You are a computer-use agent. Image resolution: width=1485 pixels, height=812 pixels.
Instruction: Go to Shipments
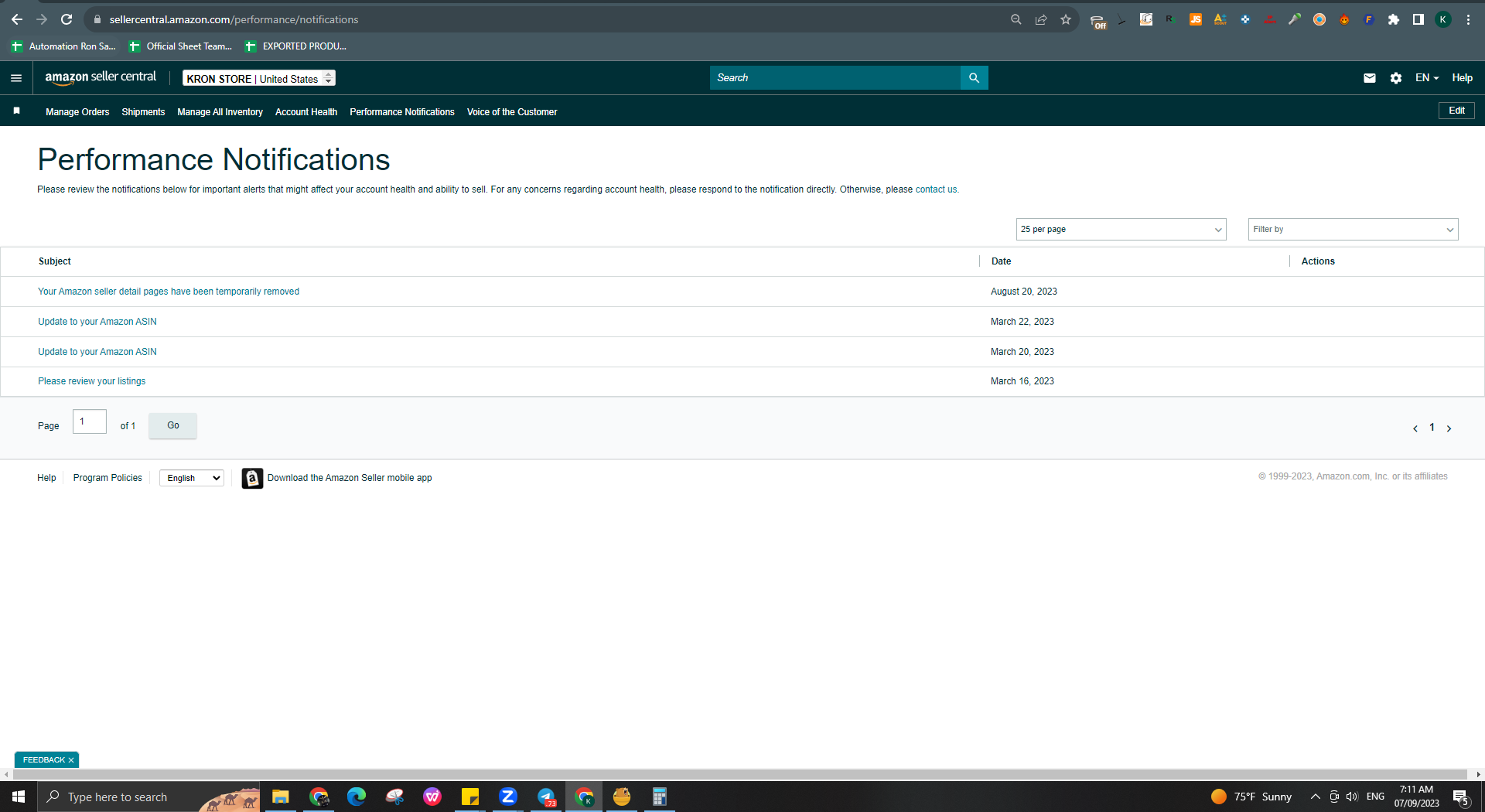point(143,112)
